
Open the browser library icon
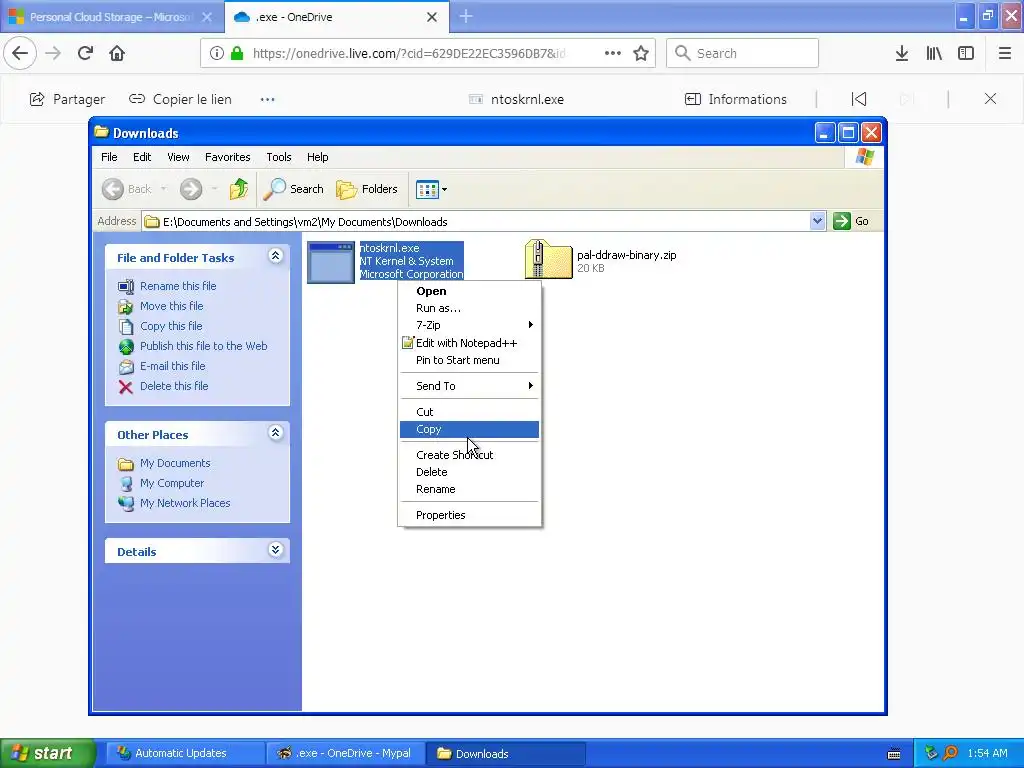point(934,53)
